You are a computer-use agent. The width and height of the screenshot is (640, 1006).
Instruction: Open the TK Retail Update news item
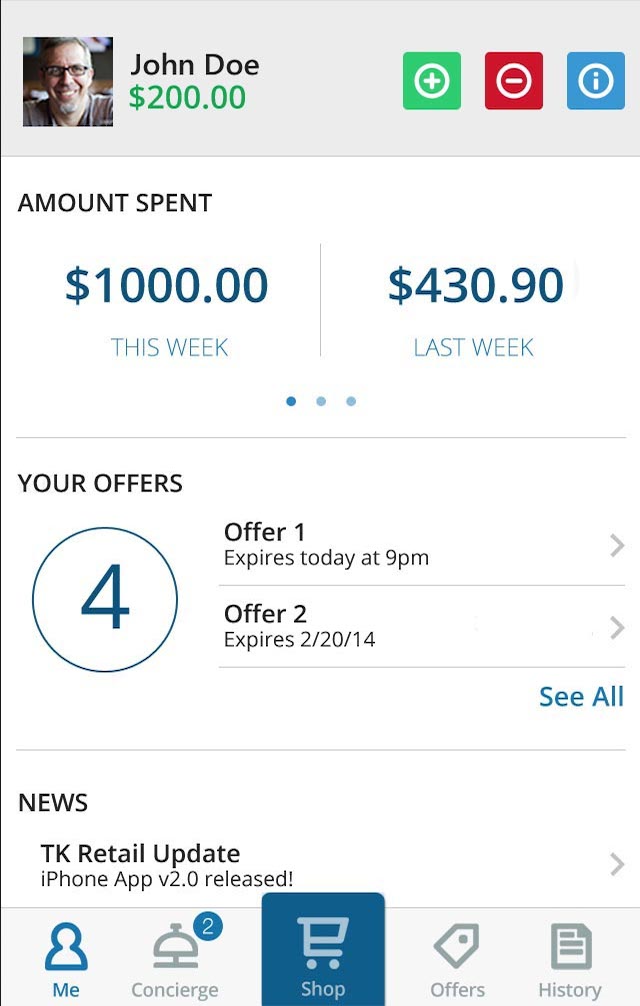pos(321,865)
